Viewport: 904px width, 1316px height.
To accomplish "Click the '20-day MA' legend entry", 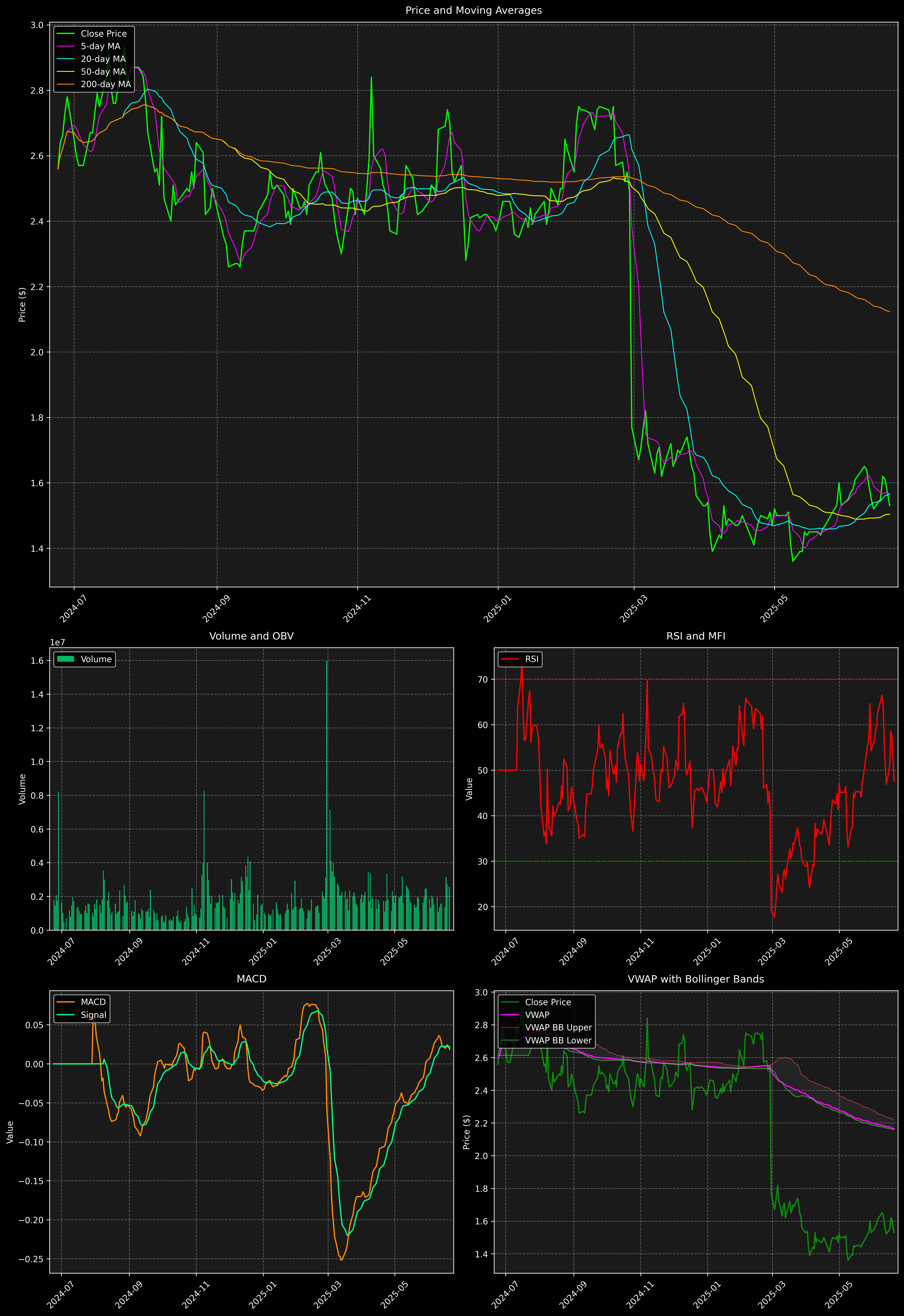I will click(103, 59).
